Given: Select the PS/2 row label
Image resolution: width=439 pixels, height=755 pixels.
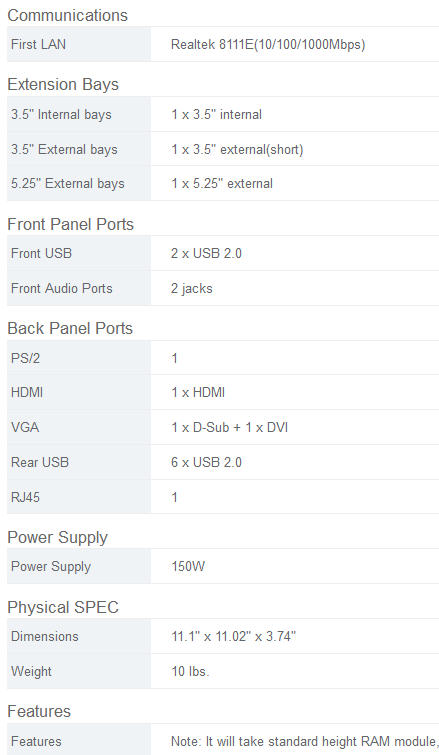Looking at the screenshot, I should coord(26,358).
